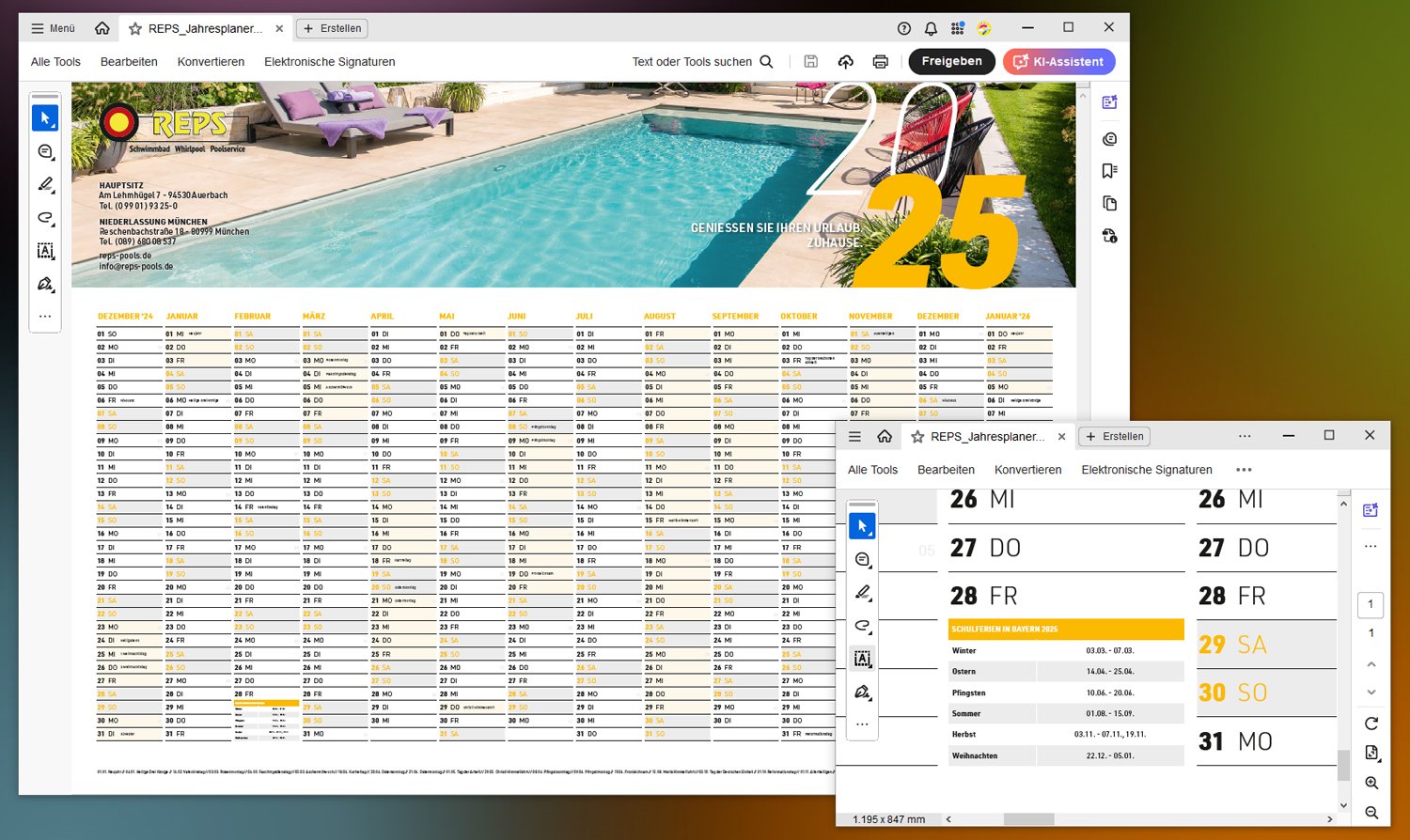Open the Menü hamburger menu
Screen dimensions: 1410x840
tap(53, 28)
